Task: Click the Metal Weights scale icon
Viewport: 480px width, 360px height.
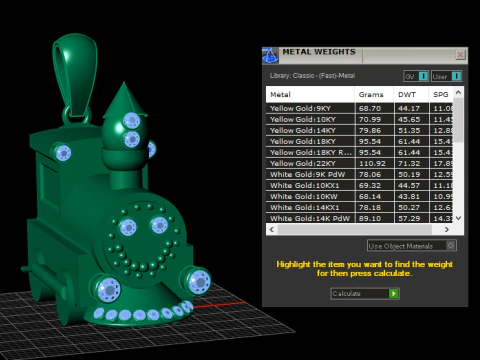Action: tap(270, 55)
